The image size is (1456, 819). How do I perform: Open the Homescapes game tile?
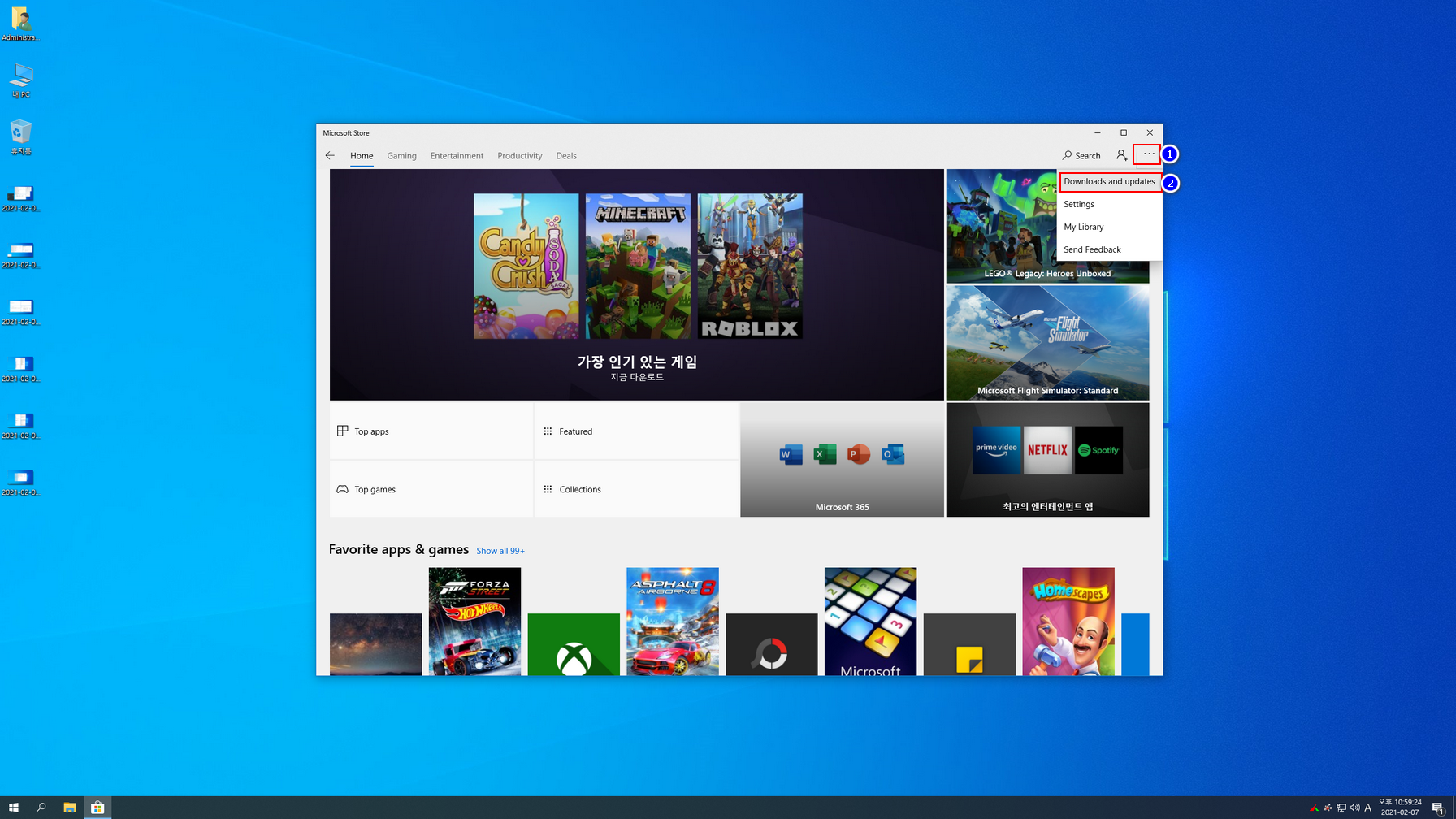[1068, 622]
